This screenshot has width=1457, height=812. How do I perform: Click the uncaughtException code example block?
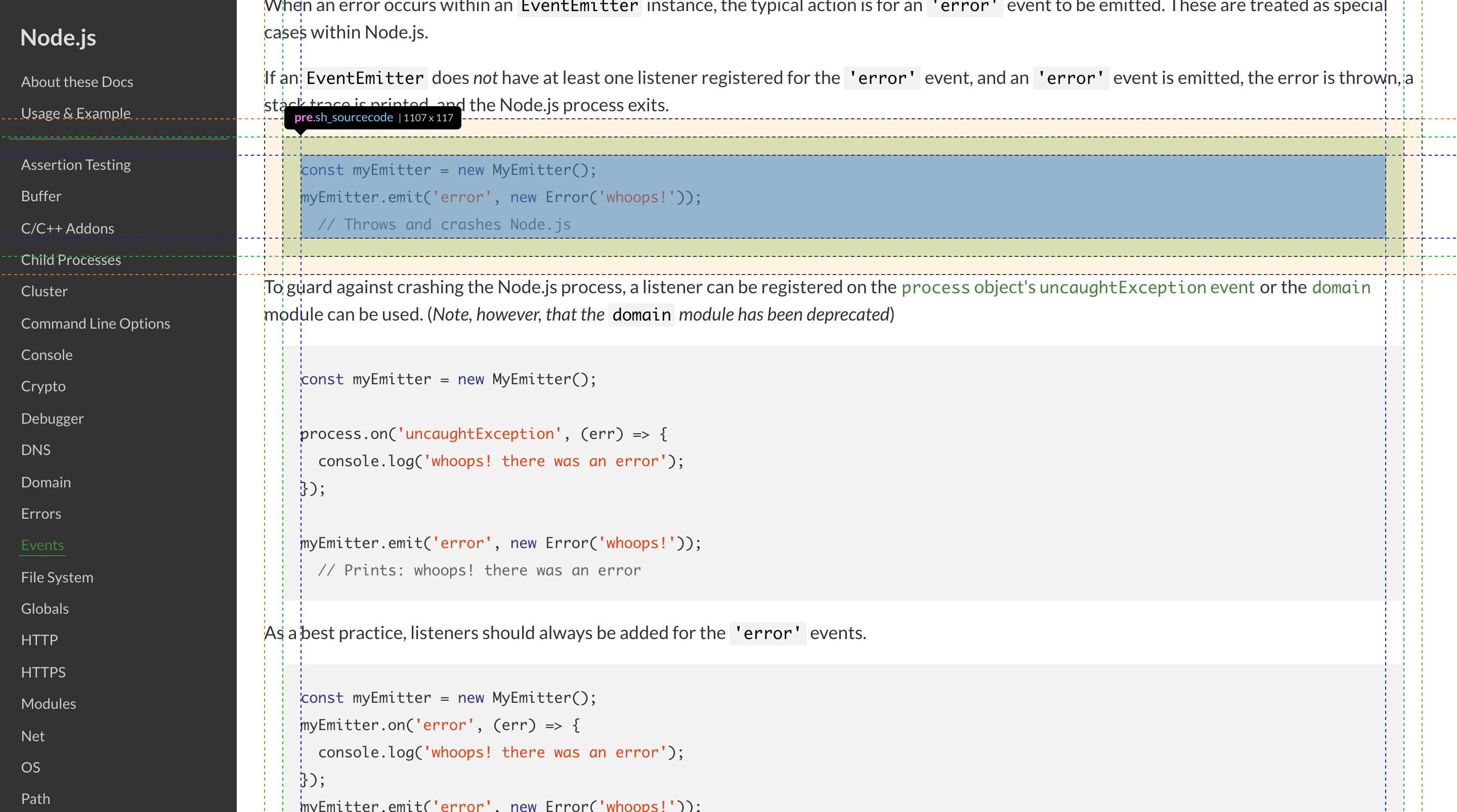coord(843,473)
